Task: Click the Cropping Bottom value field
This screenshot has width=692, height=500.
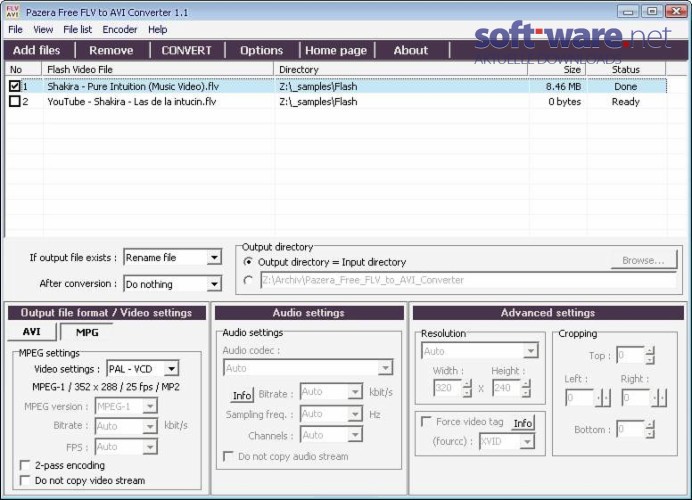Action: [631, 429]
